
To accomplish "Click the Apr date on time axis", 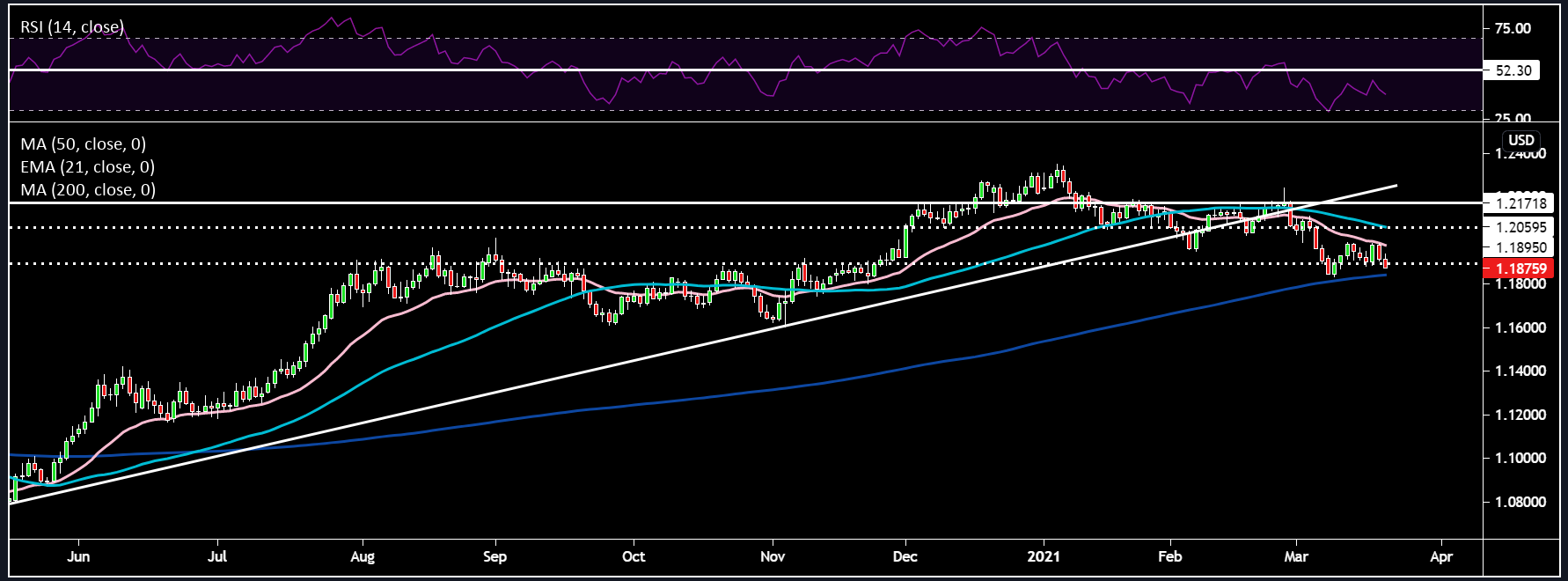I will click(x=1442, y=556).
